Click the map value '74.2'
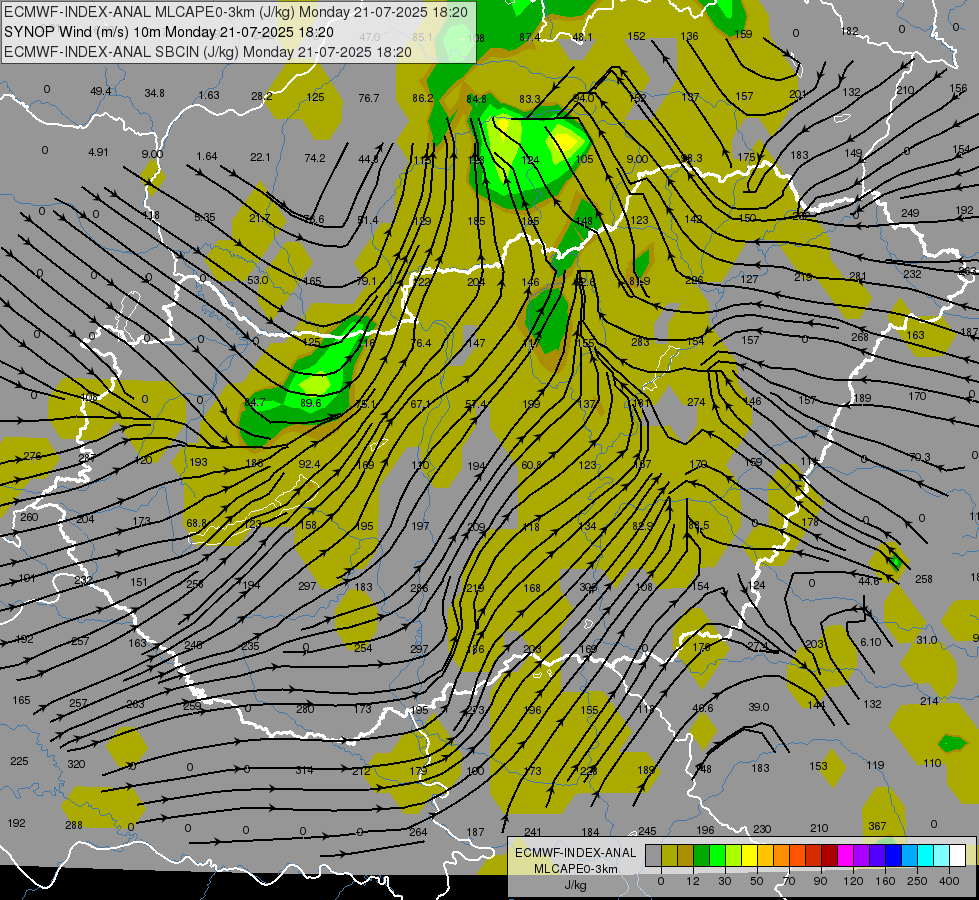 [x=315, y=158]
